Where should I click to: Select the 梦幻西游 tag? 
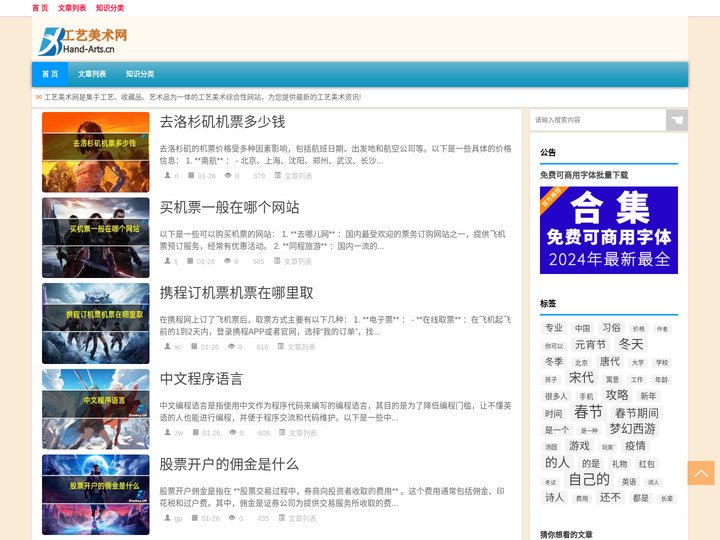(632, 429)
